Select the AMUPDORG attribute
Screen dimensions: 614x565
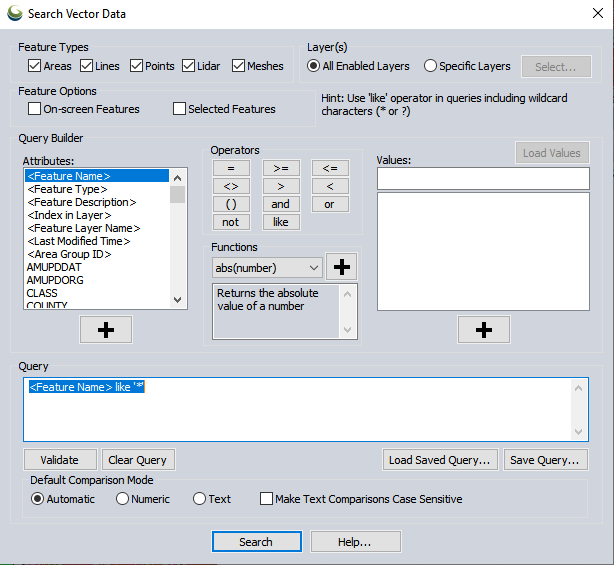(56, 280)
